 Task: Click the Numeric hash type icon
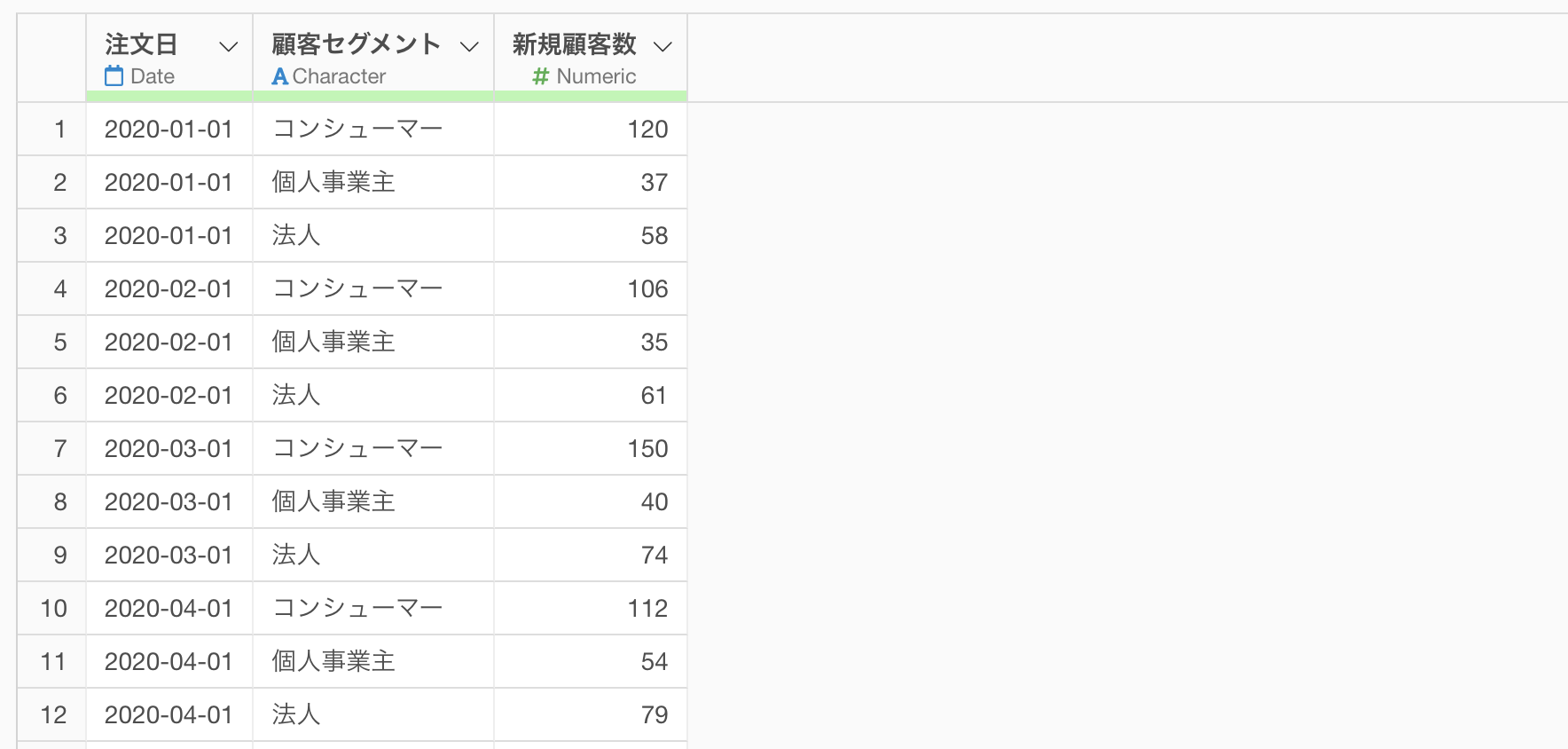point(540,76)
